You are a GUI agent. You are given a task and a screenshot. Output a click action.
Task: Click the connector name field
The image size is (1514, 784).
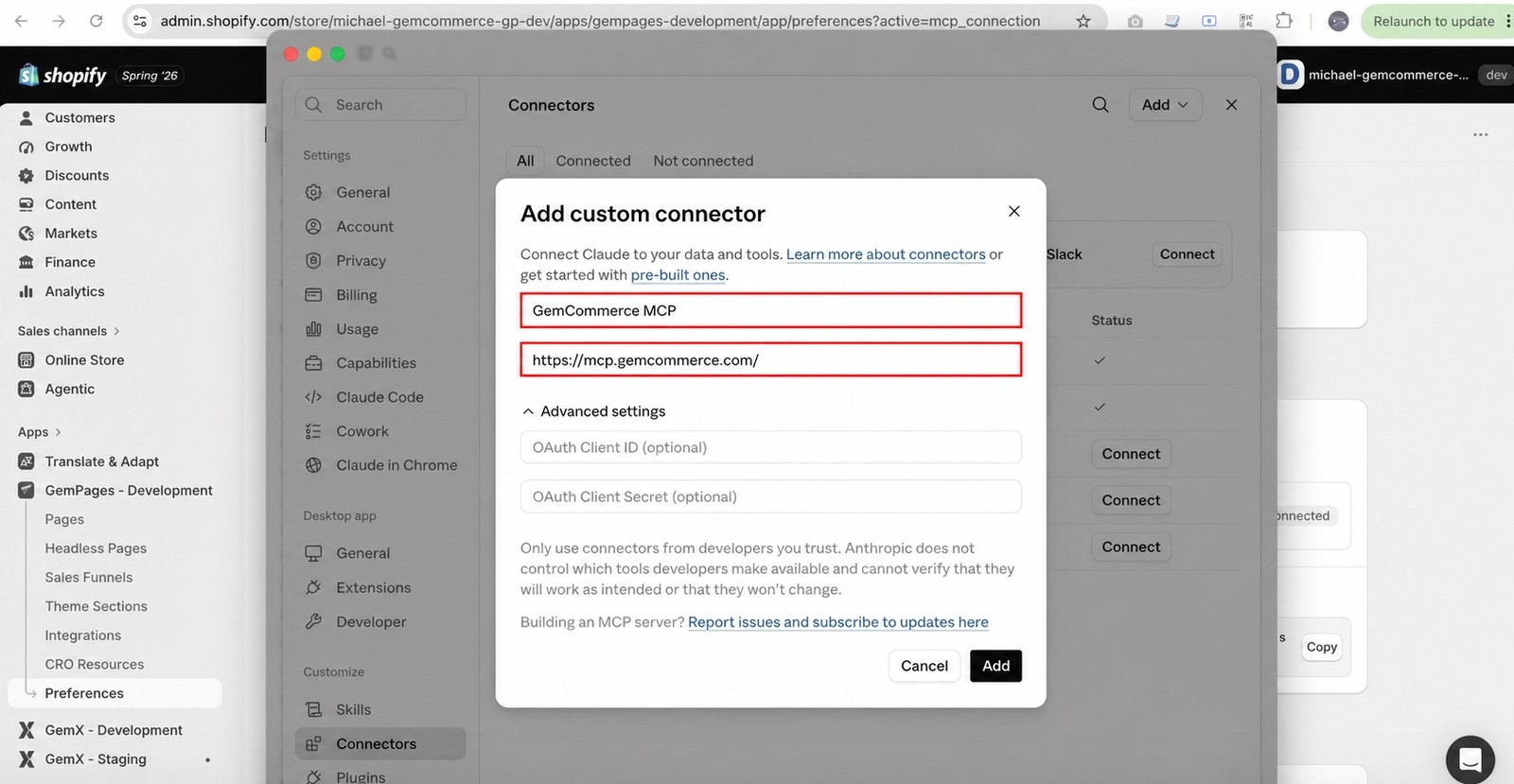(770, 310)
